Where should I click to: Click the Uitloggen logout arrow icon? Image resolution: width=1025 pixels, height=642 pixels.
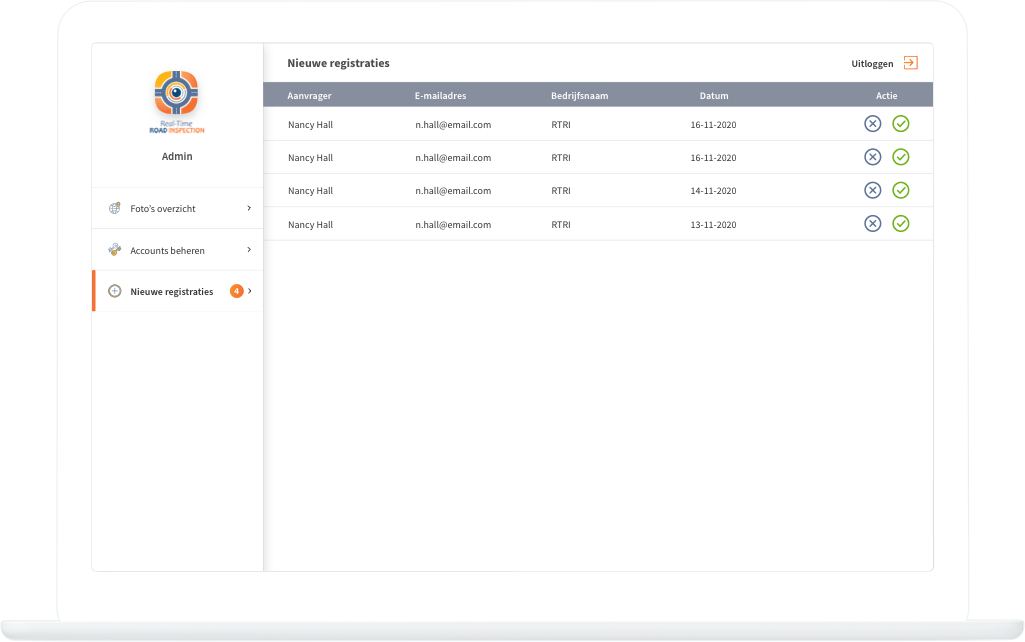pyautogui.click(x=911, y=63)
